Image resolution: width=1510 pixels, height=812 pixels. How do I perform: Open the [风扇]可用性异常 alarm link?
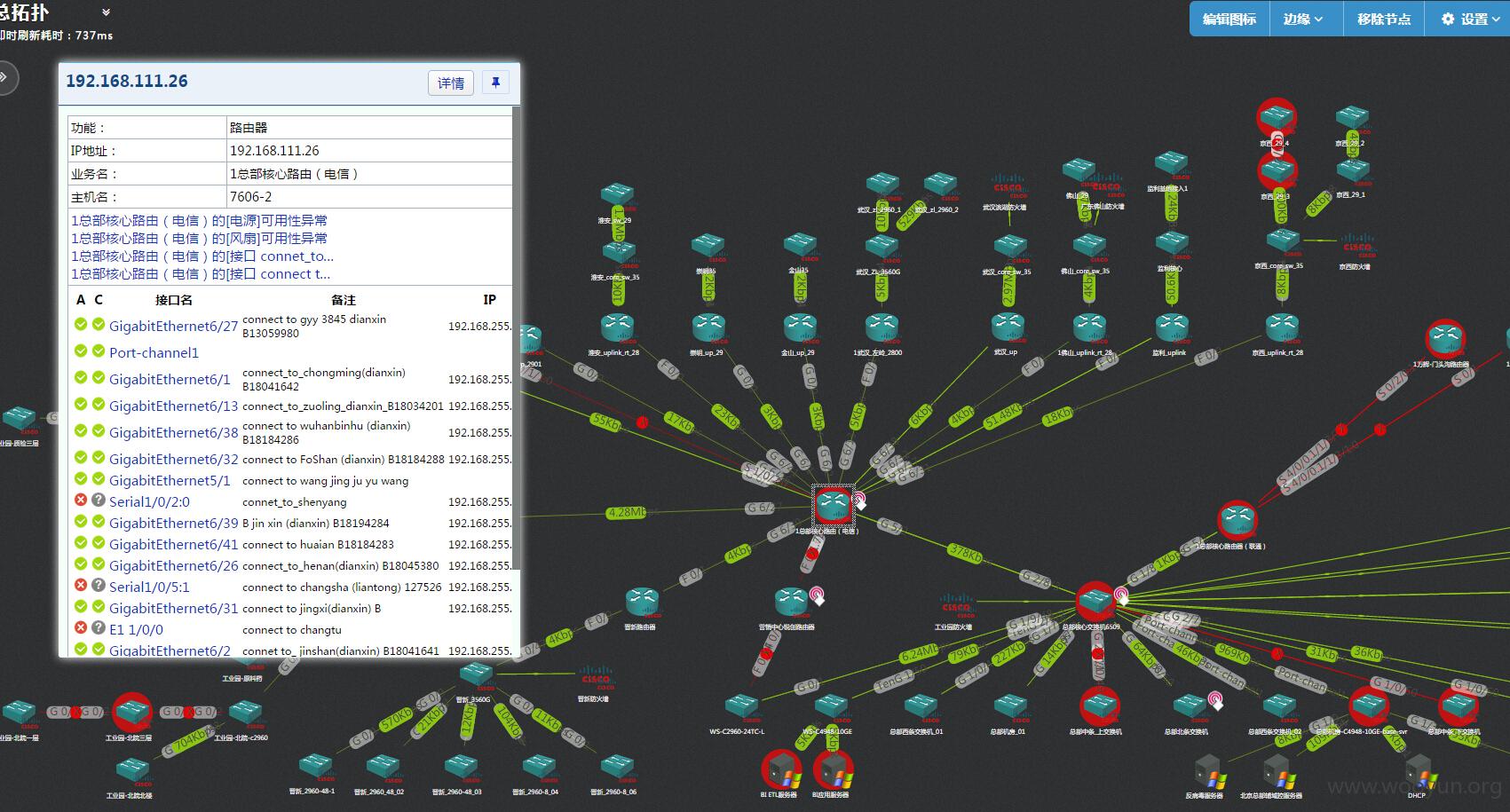(200, 238)
